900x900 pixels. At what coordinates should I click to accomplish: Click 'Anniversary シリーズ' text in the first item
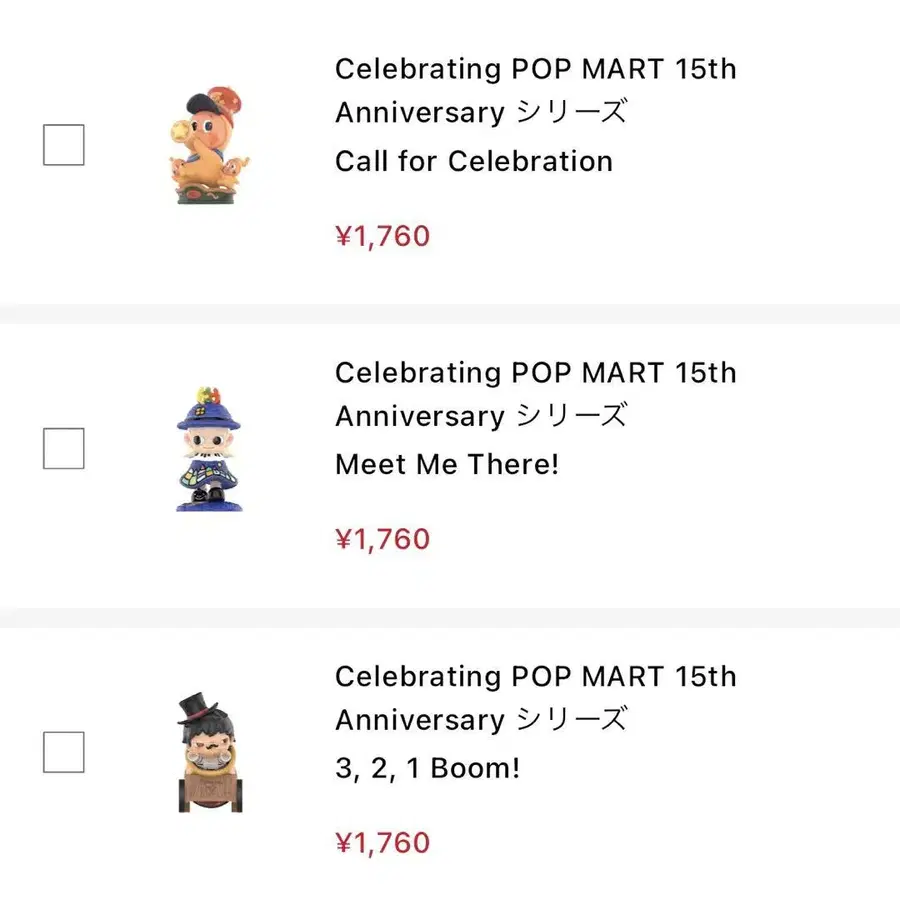(x=481, y=112)
